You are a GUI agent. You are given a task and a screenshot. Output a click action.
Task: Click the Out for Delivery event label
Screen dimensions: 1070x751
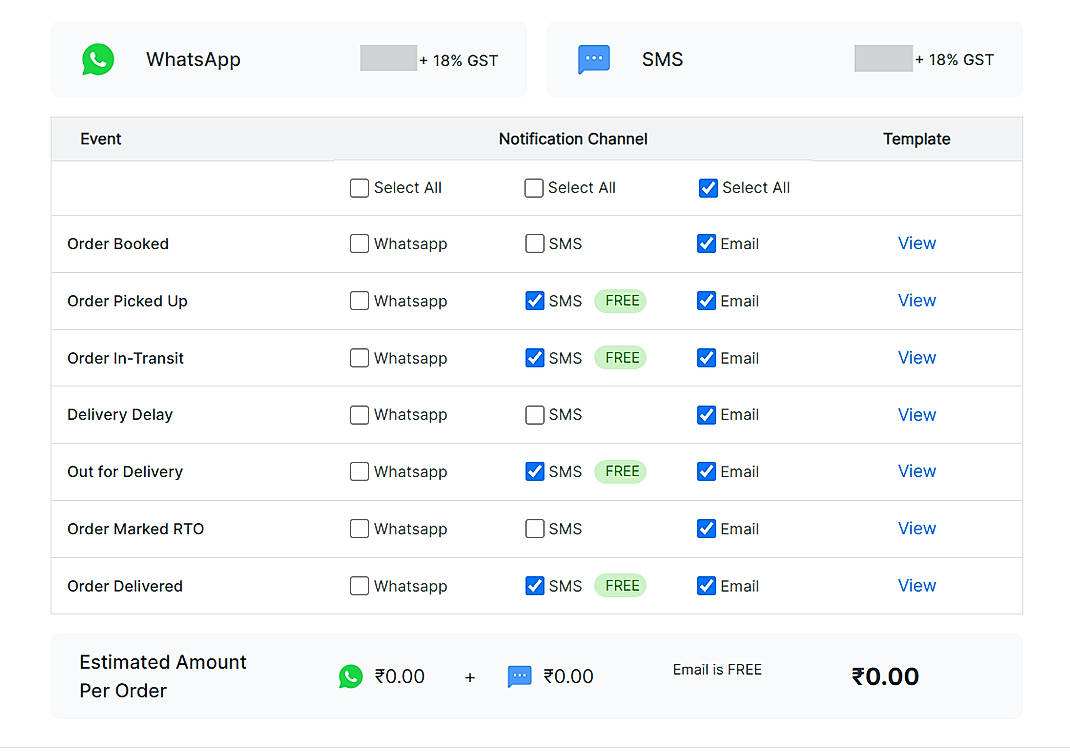click(x=125, y=472)
